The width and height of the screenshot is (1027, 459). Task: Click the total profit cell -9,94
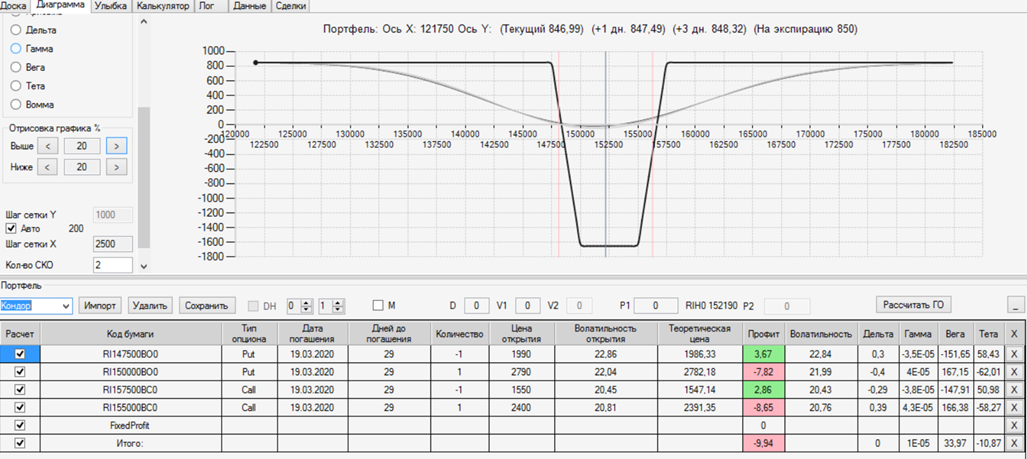764,443
